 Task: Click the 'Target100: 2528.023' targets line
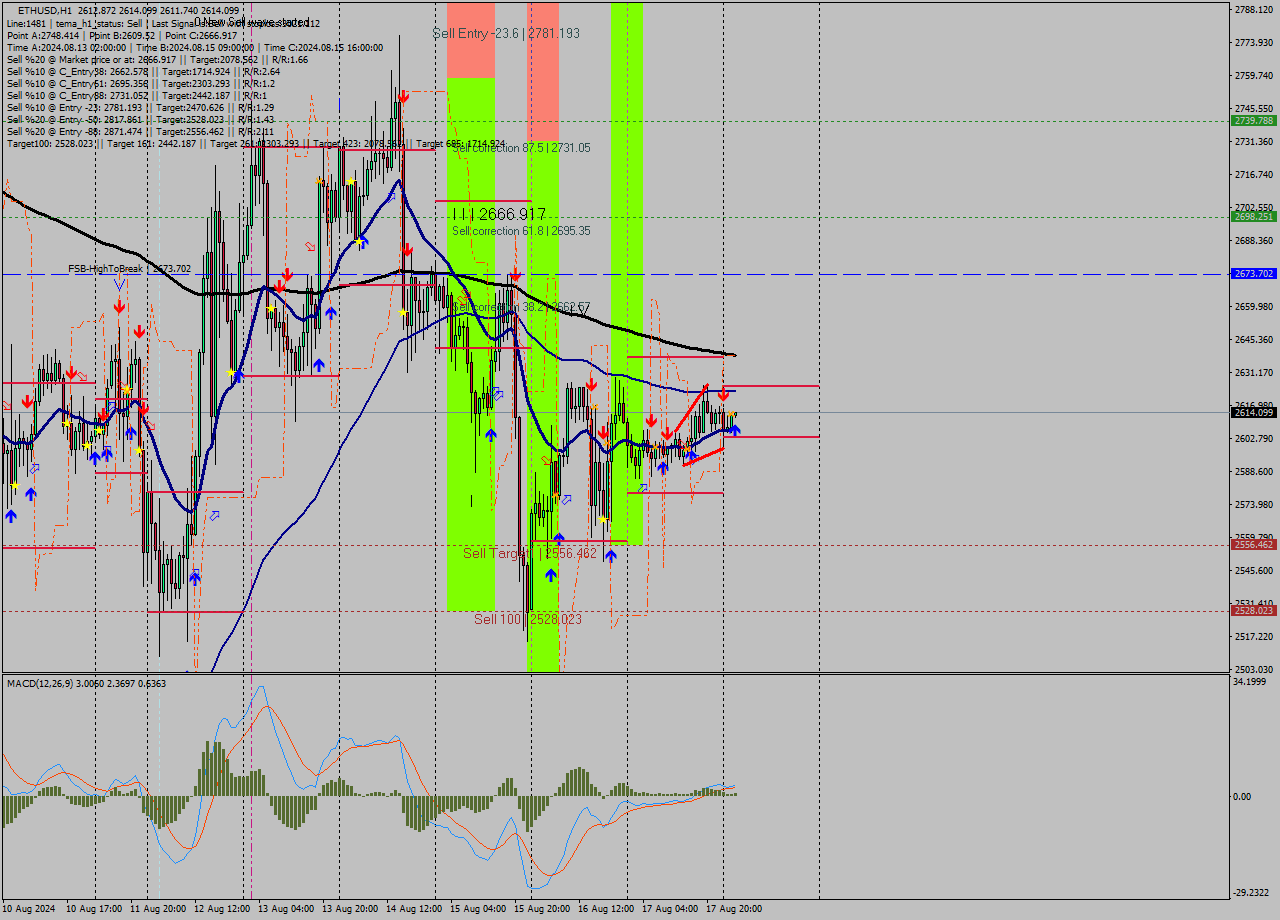click(x=255, y=143)
